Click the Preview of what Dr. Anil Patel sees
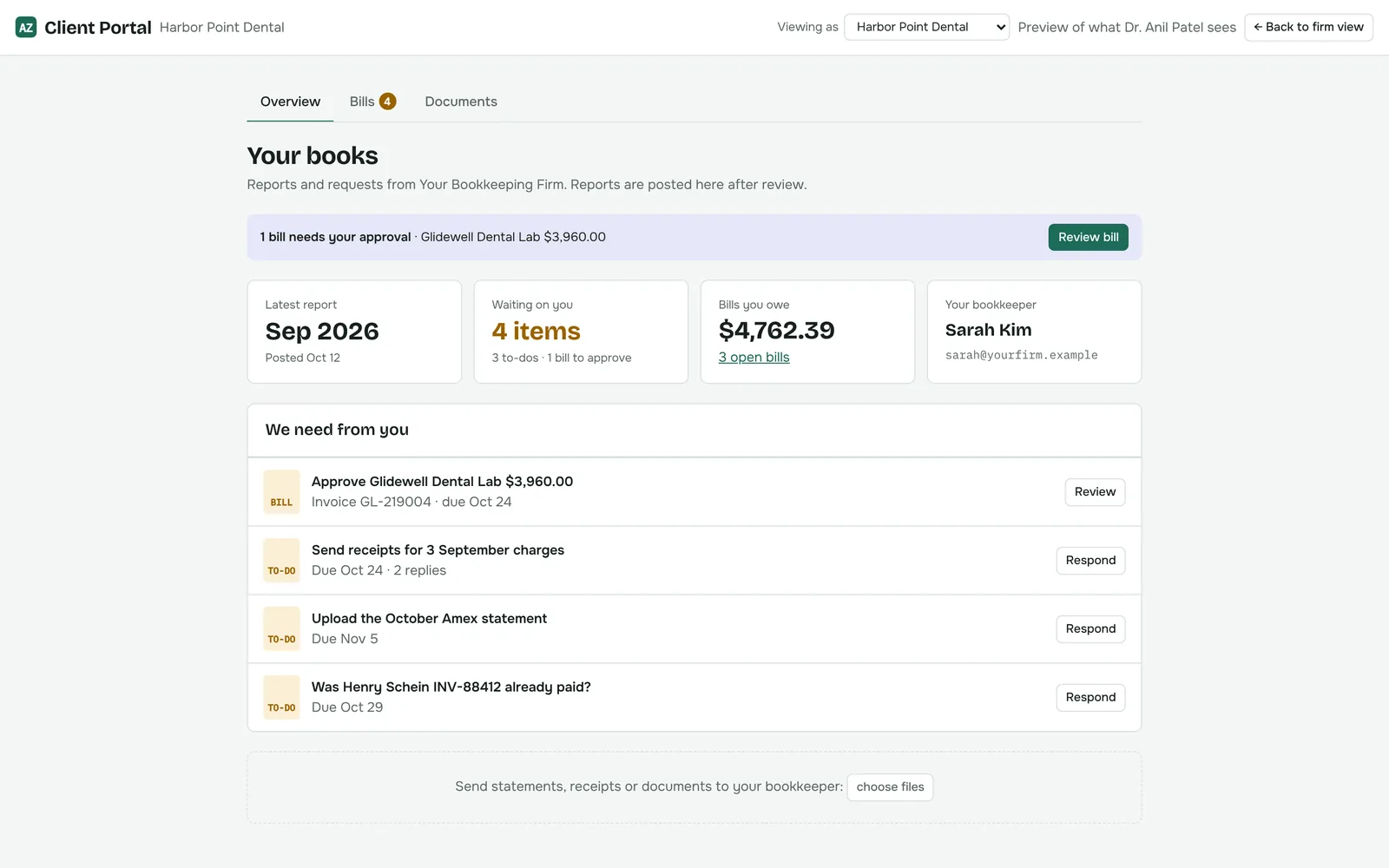The width and height of the screenshot is (1389, 868). point(1127,27)
